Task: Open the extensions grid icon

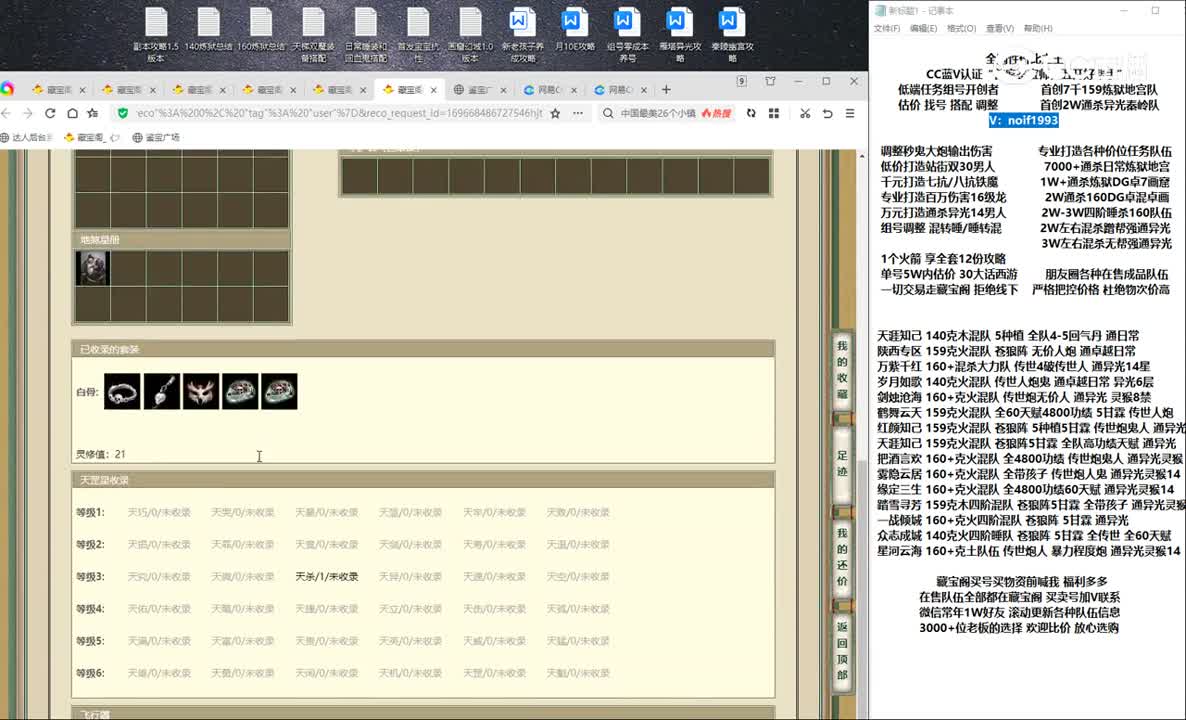Action: pos(774,113)
